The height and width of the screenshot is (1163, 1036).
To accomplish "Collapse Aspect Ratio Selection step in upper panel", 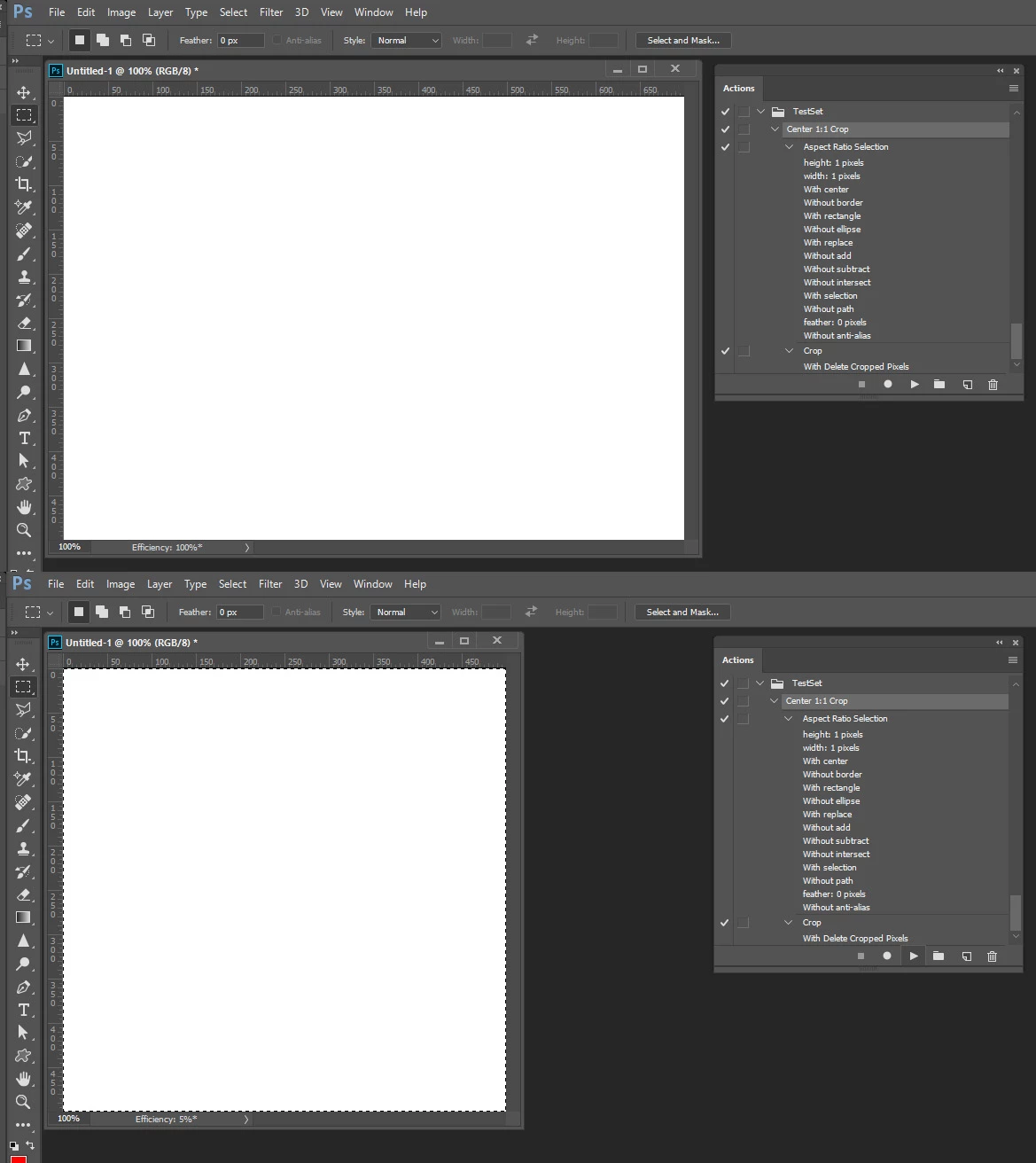I will 789,147.
